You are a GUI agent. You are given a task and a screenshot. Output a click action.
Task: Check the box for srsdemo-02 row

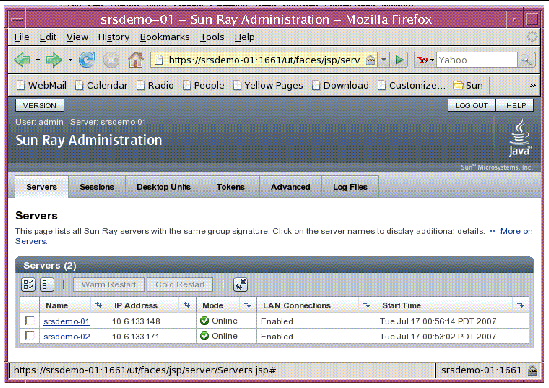pos(30,336)
